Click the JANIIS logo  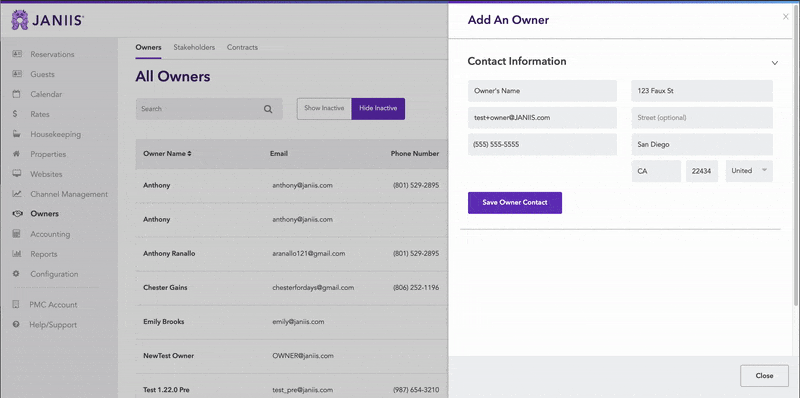47,20
